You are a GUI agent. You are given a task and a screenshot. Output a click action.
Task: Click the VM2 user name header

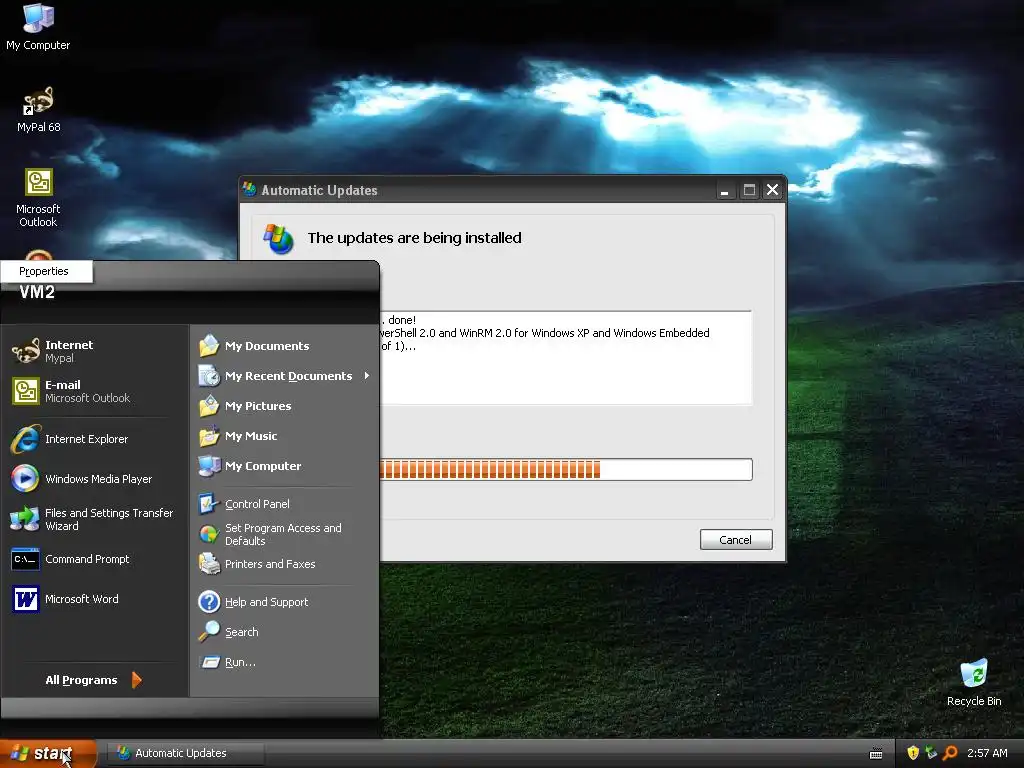click(x=37, y=292)
